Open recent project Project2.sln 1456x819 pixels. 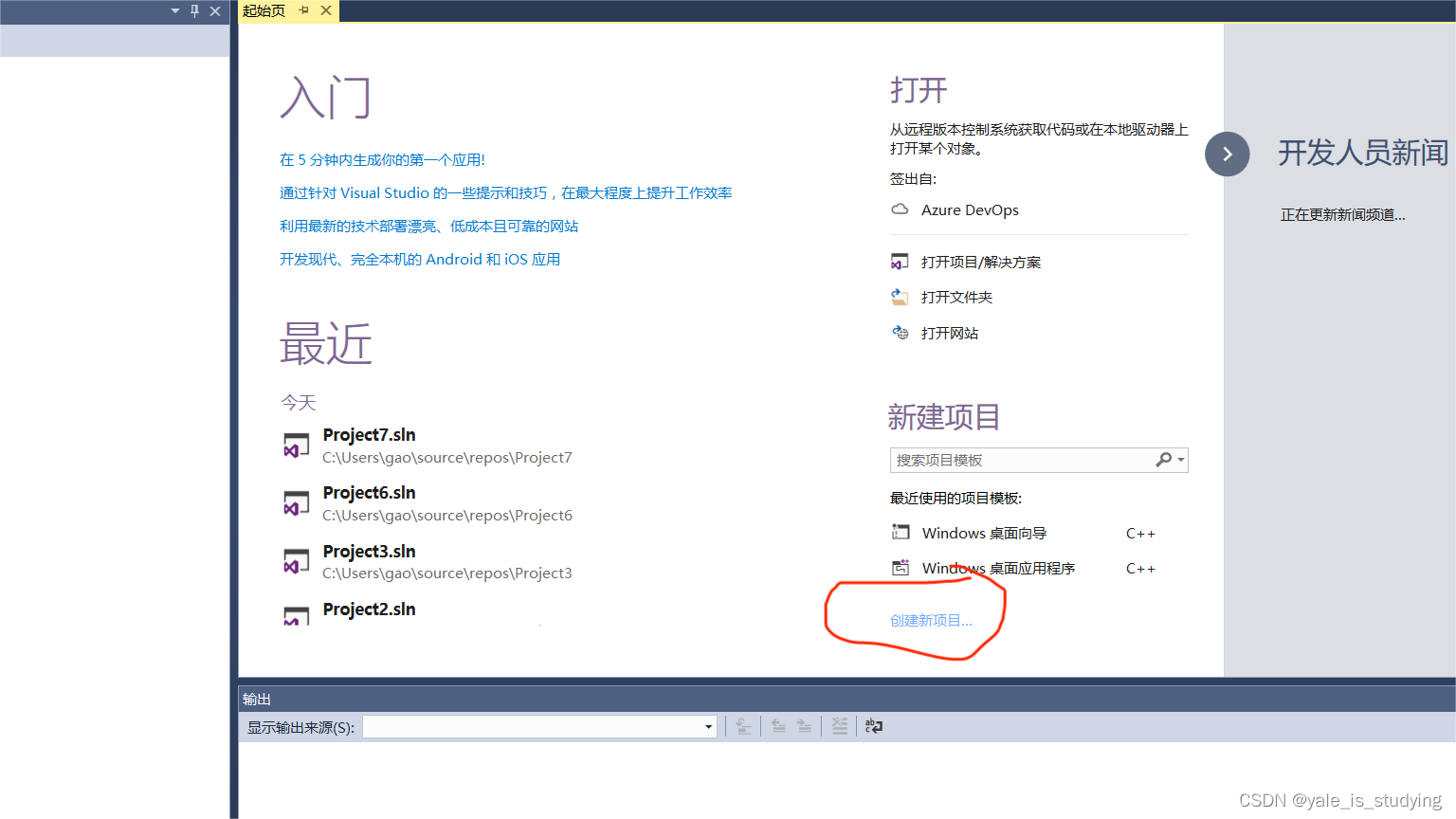[369, 610]
